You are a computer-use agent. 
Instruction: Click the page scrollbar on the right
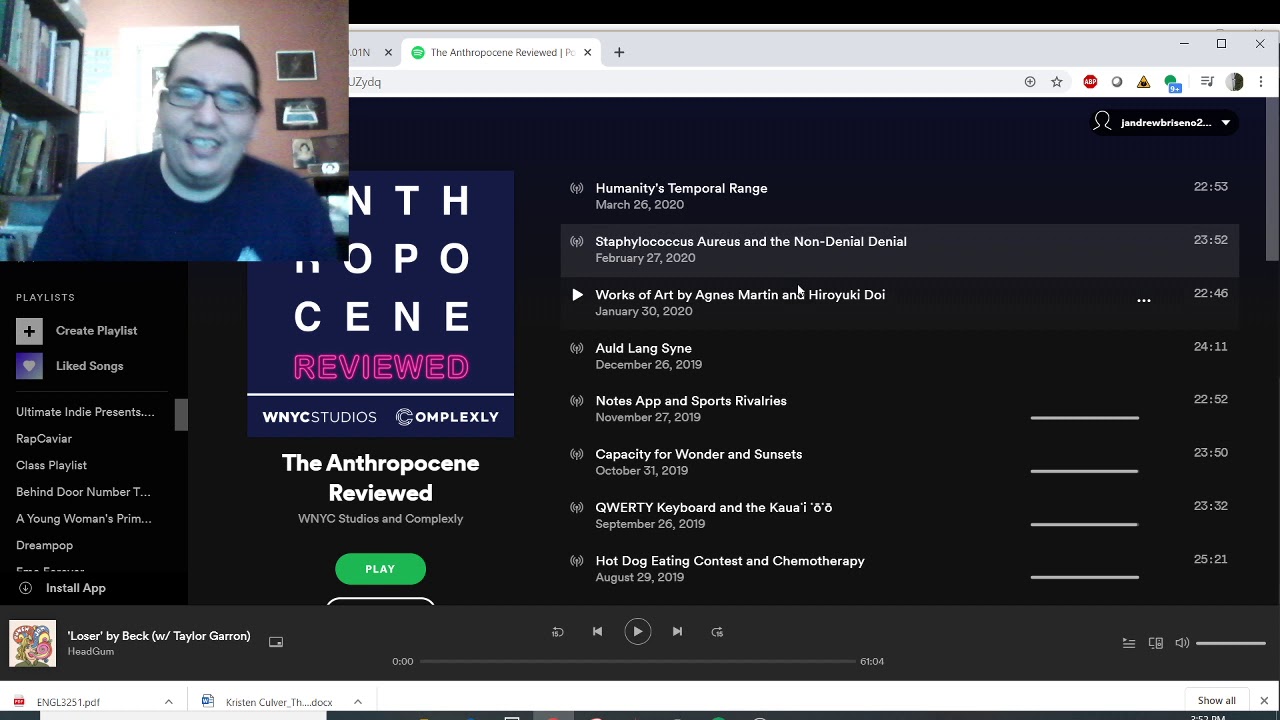(x=1272, y=180)
